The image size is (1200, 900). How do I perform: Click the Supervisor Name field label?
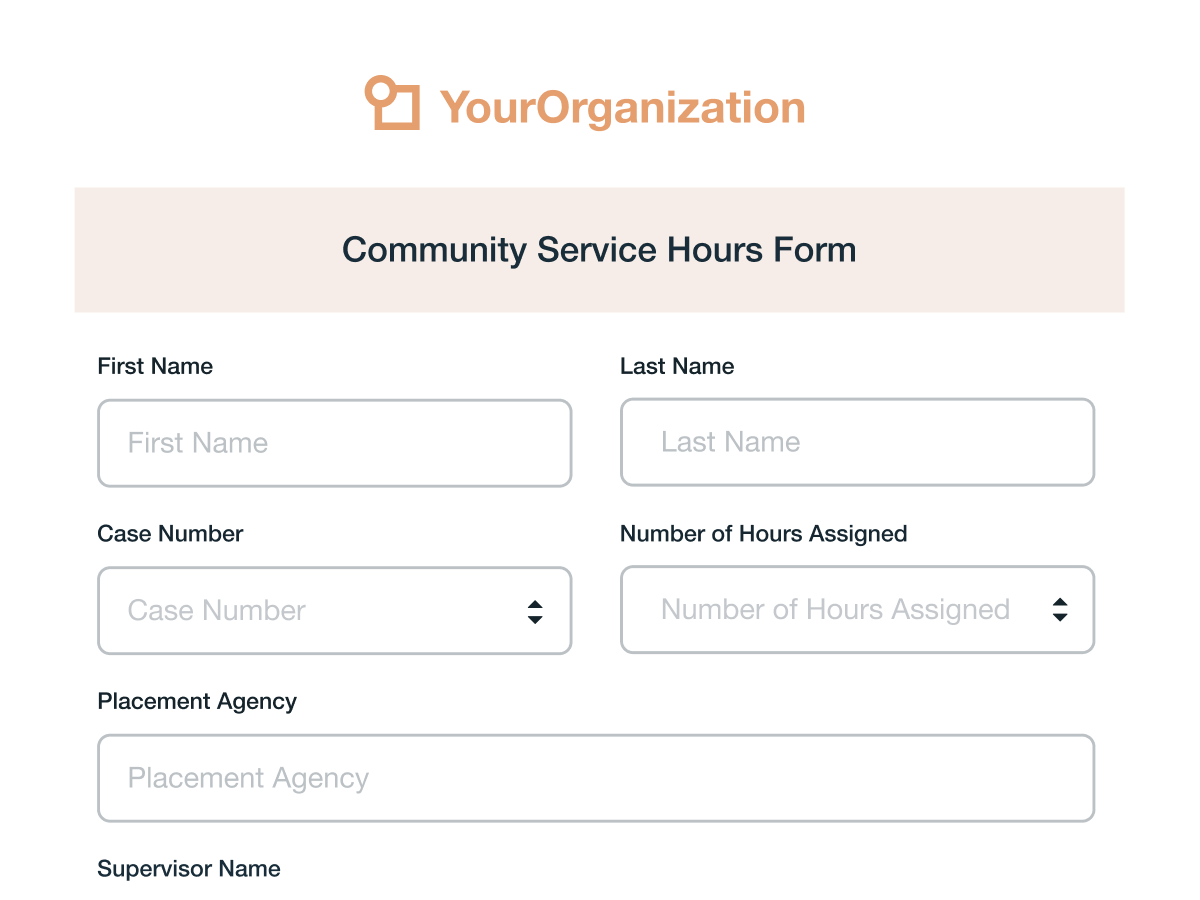189,869
